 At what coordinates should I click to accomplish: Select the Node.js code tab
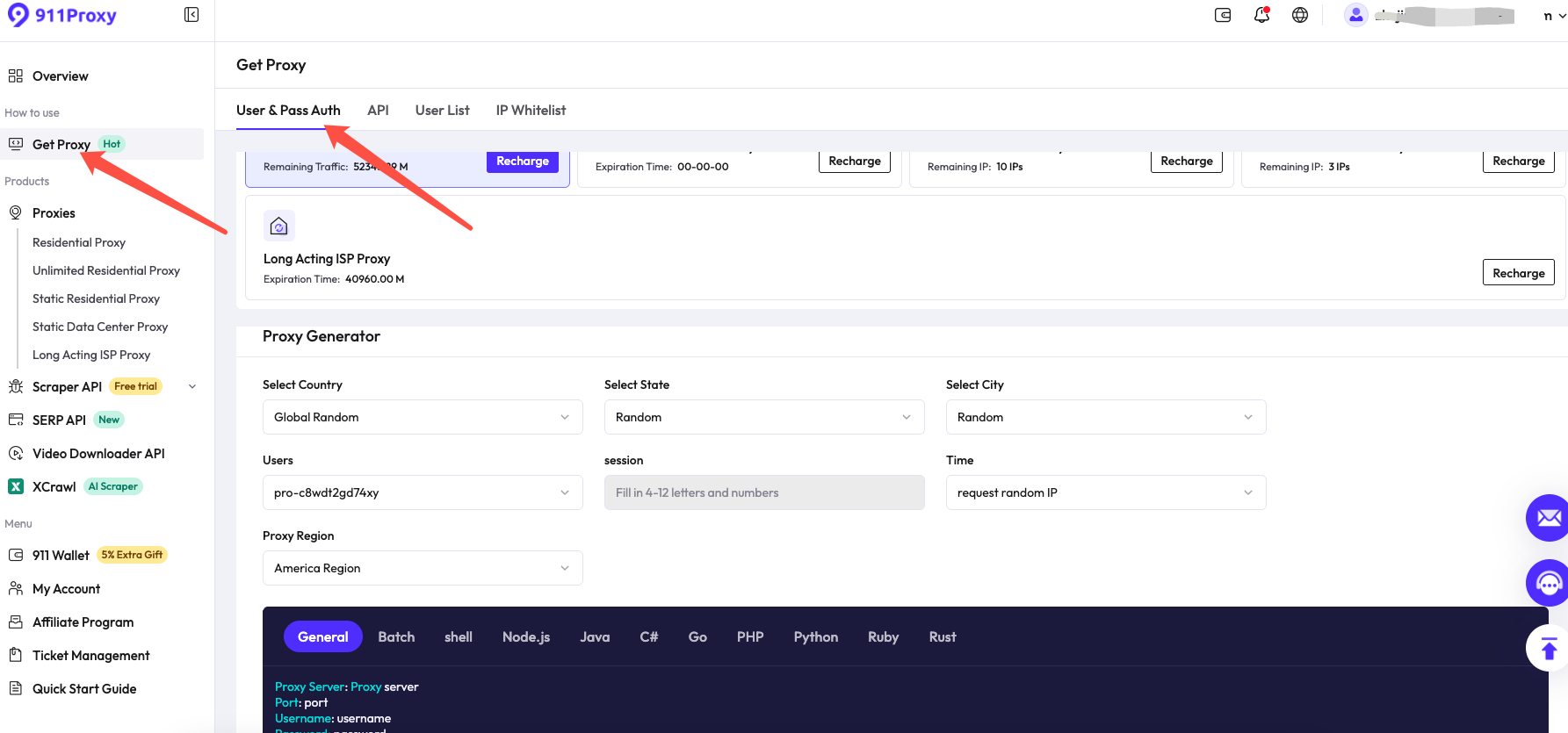(526, 636)
